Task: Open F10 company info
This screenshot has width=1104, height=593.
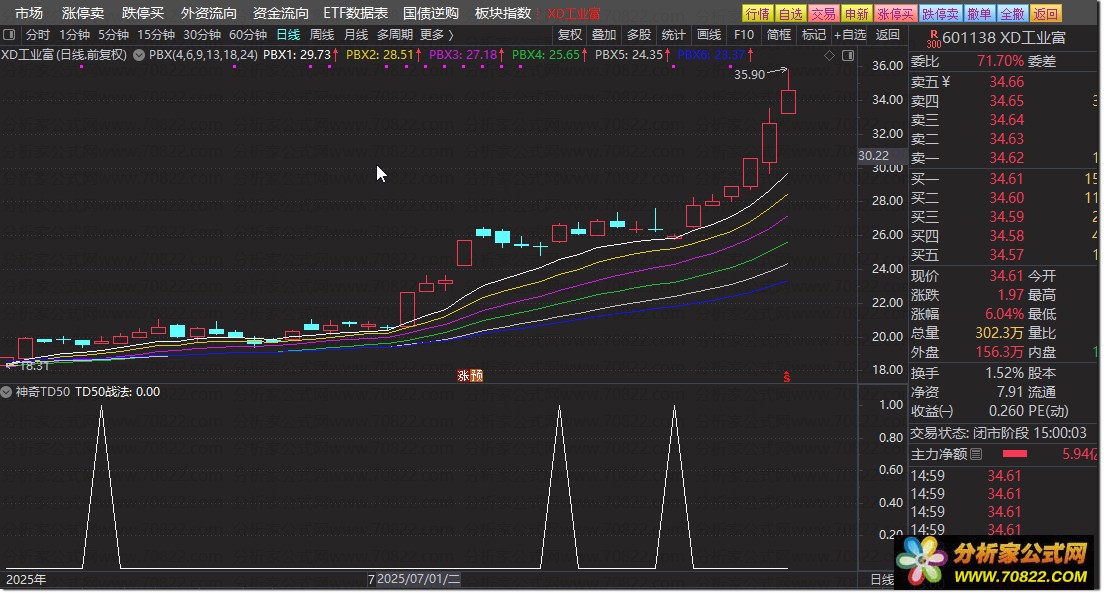Action: (743, 35)
